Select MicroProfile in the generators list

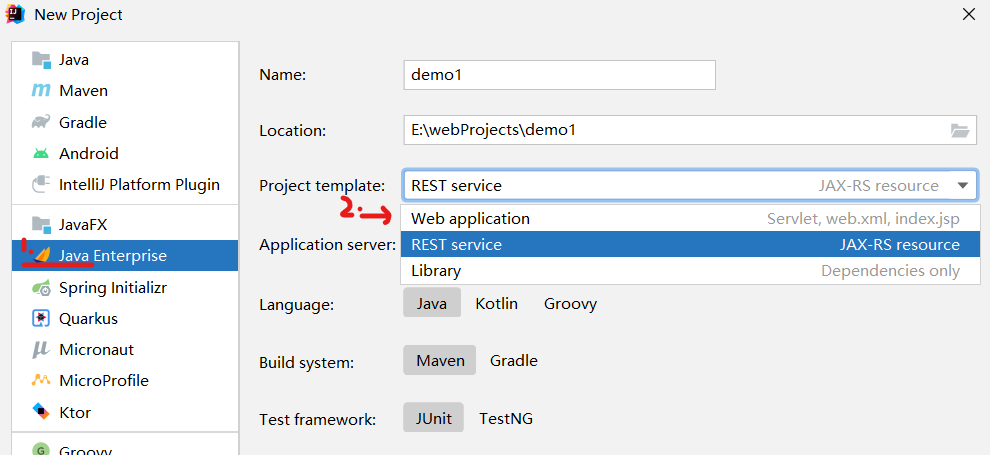click(104, 381)
